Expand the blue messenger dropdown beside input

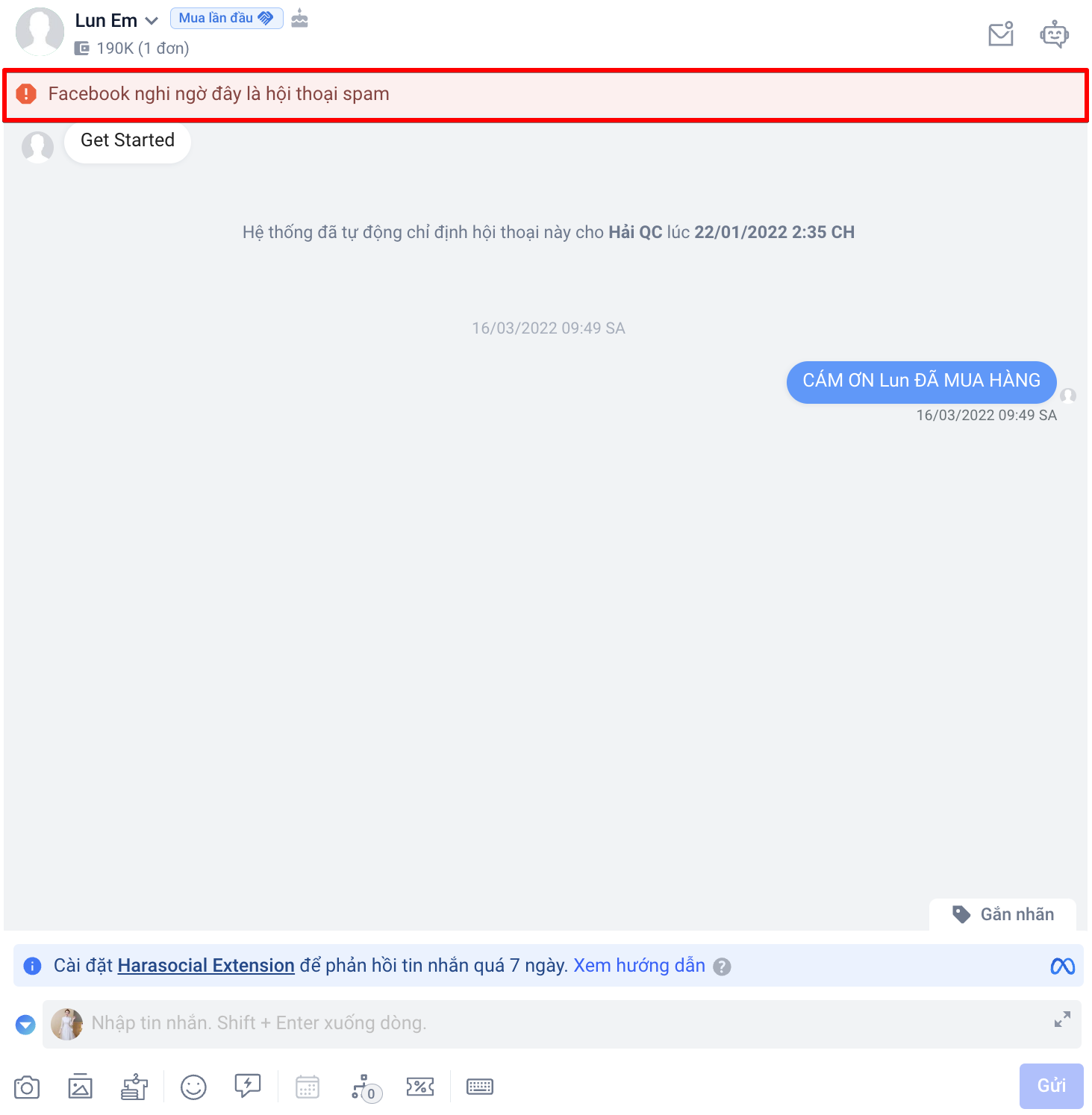tap(25, 1025)
